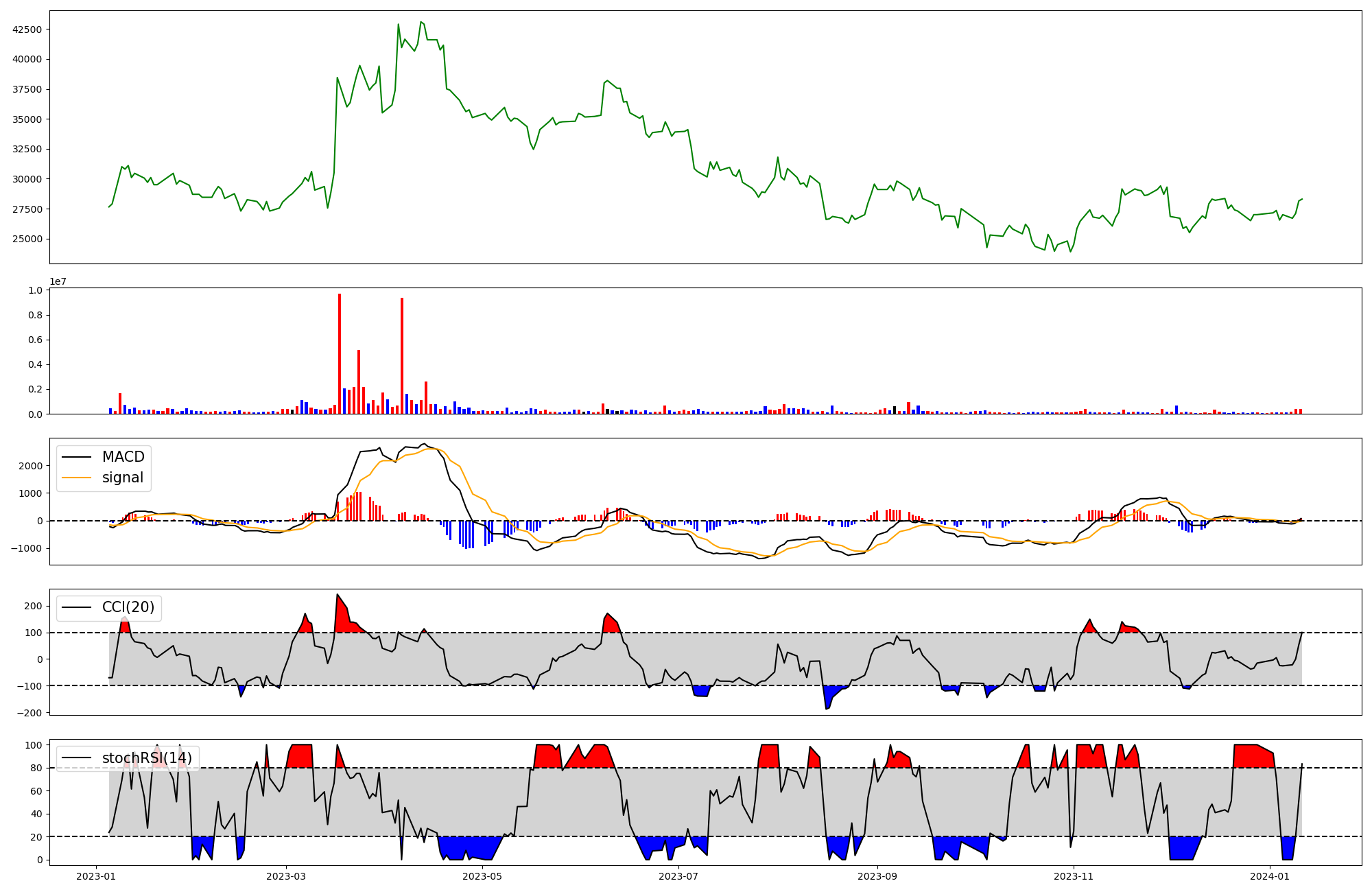Click the 40000 price axis tick
1372x892 pixels.
click(x=28, y=59)
